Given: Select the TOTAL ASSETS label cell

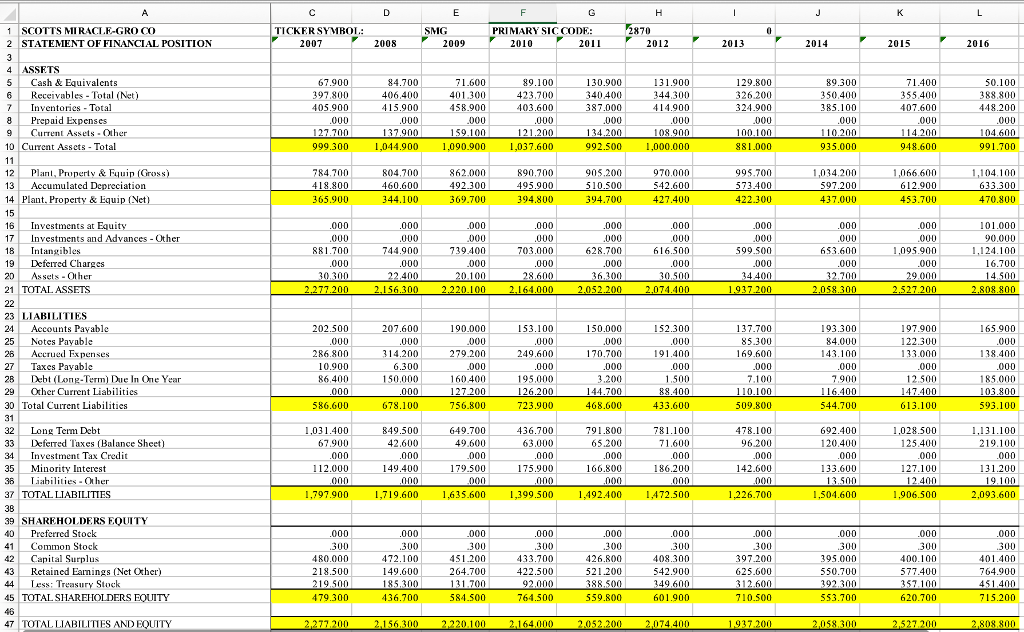Looking at the screenshot, I should (x=70, y=288).
